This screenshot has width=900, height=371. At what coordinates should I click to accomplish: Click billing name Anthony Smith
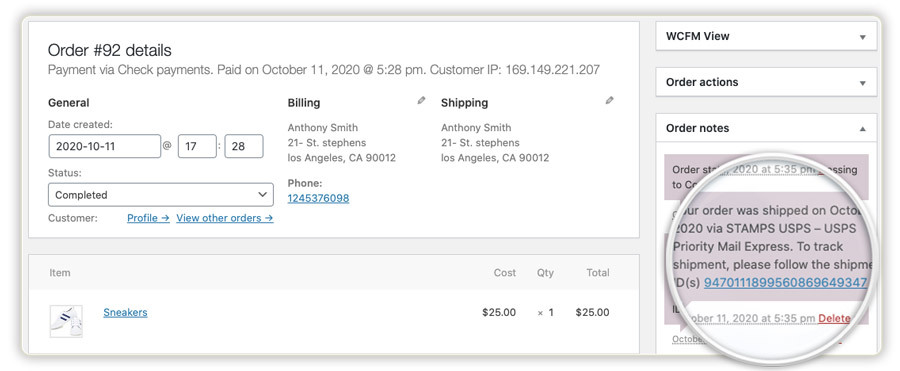tap(323, 127)
